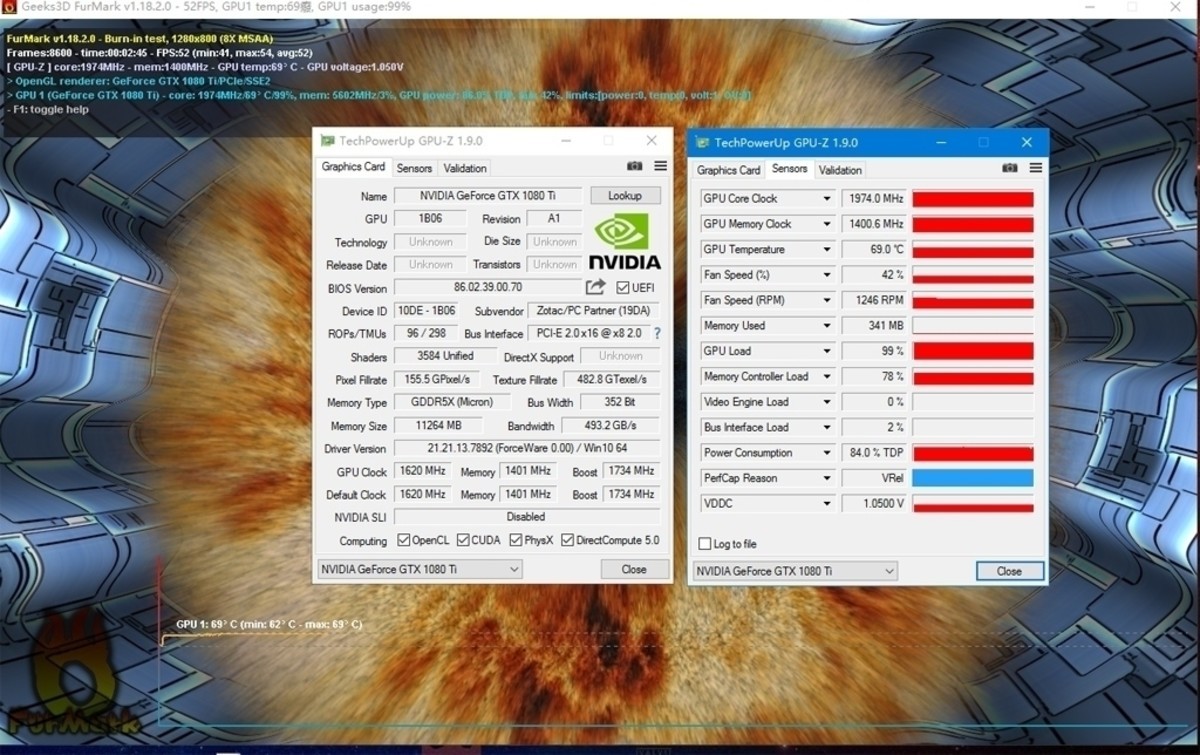Toggle the DirectCompute 5.0 checkbox
Image resolution: width=1200 pixels, height=755 pixels.
point(567,540)
